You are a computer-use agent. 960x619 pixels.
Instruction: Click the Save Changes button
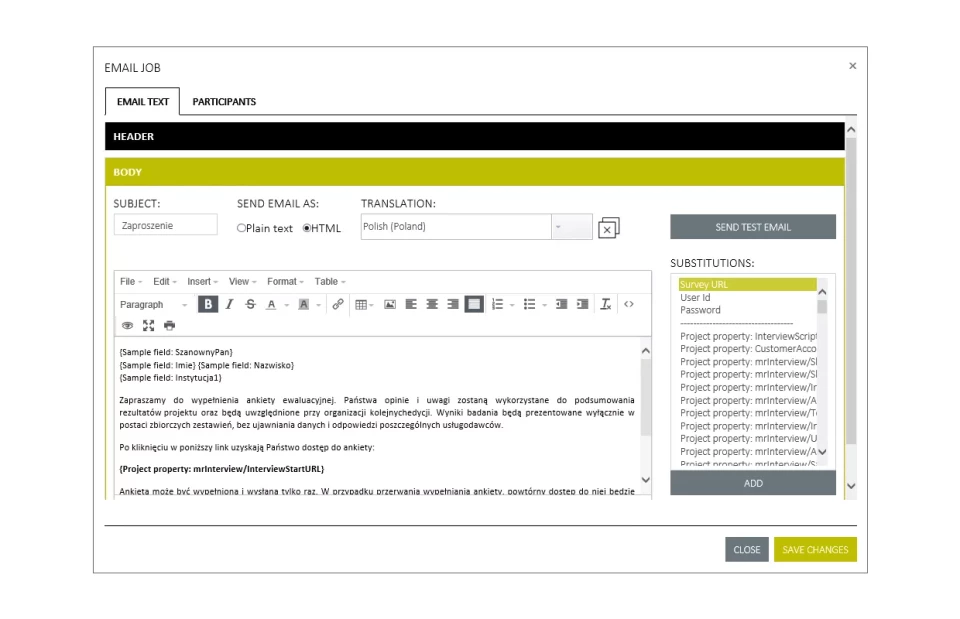click(x=814, y=550)
